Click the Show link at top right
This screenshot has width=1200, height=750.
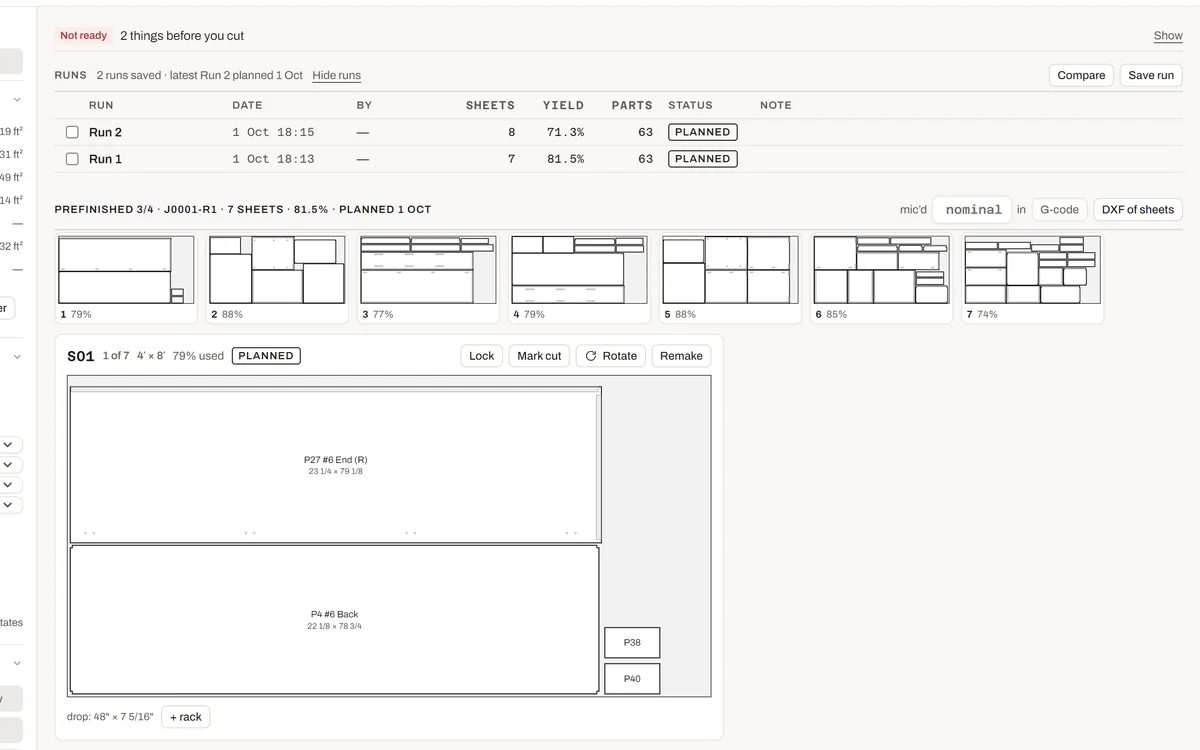(x=1168, y=36)
